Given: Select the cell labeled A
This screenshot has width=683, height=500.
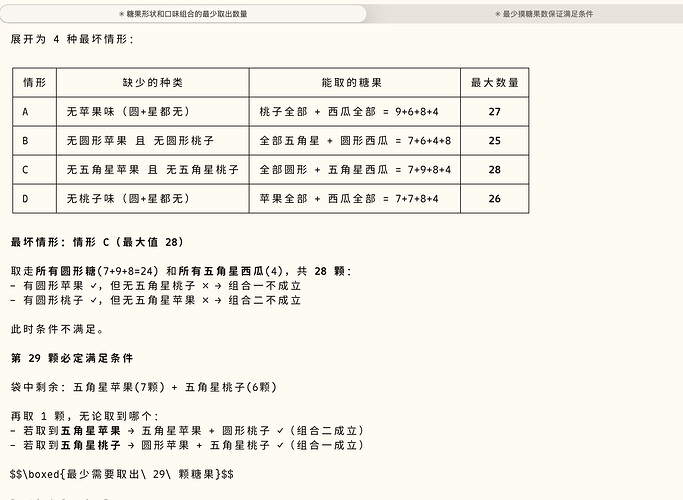Looking at the screenshot, I should click(34, 112).
